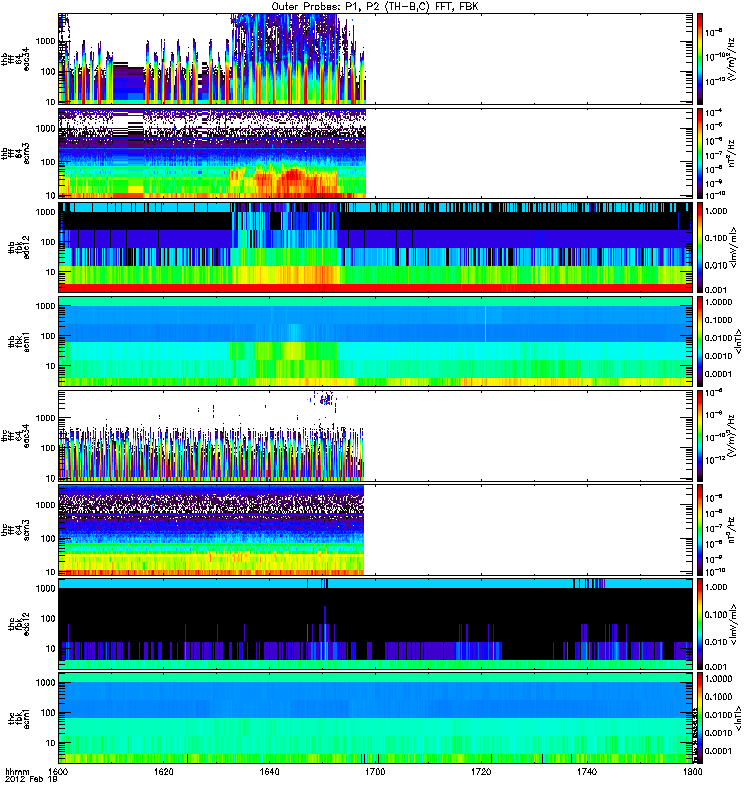This screenshot has width=750, height=800.
Task: Click the <|nT|> unit label of thb scm1
Action: 738,342
